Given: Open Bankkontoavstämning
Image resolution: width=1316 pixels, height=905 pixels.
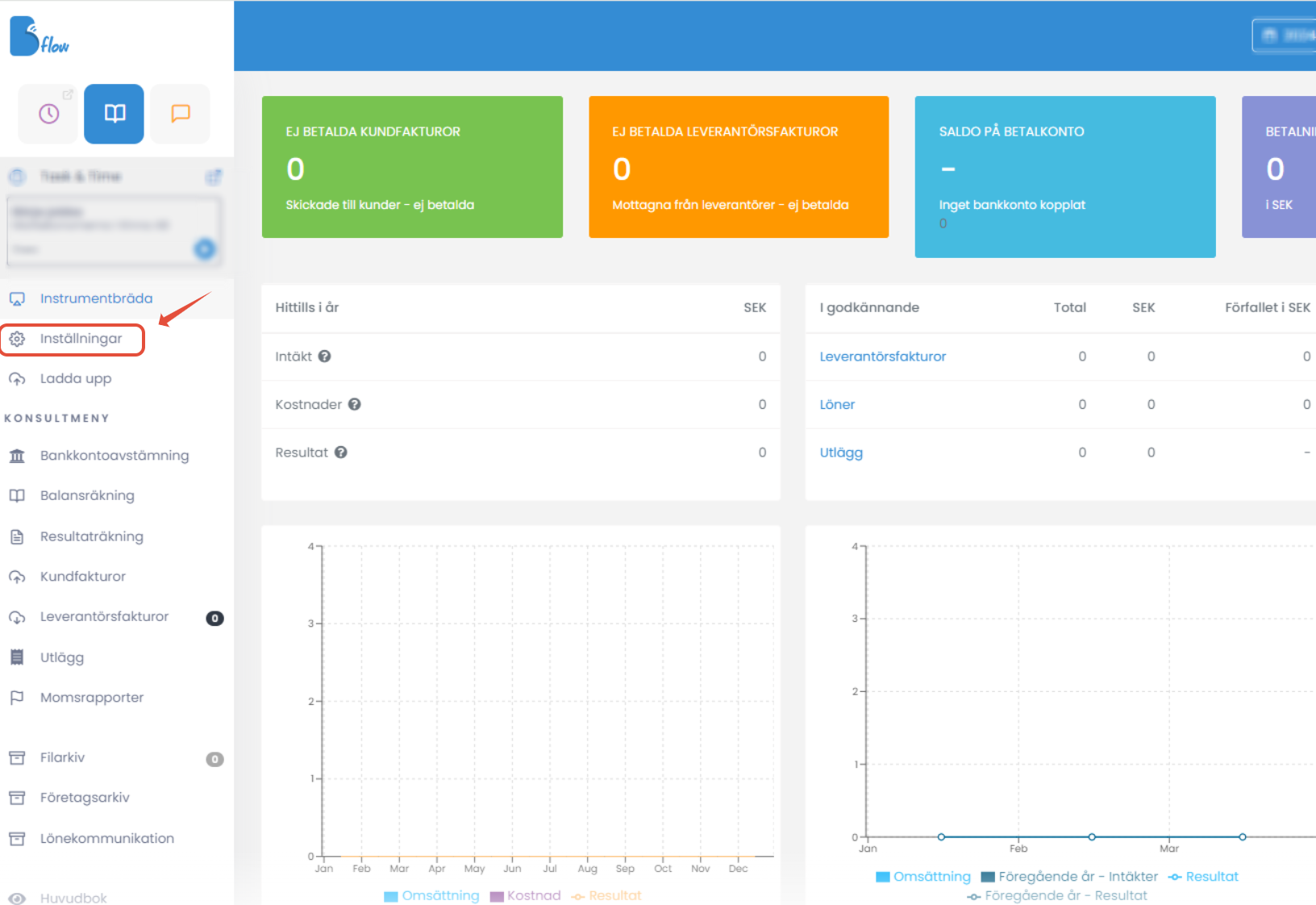Looking at the screenshot, I should point(115,456).
